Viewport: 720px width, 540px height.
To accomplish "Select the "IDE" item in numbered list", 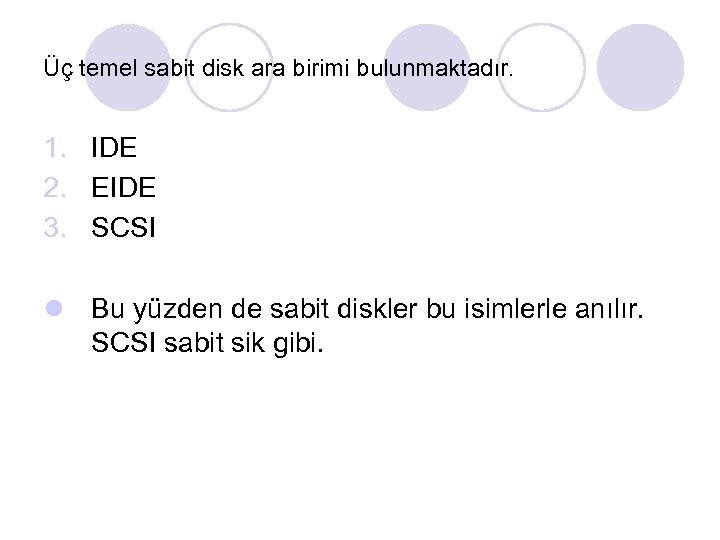I will click(114, 148).
